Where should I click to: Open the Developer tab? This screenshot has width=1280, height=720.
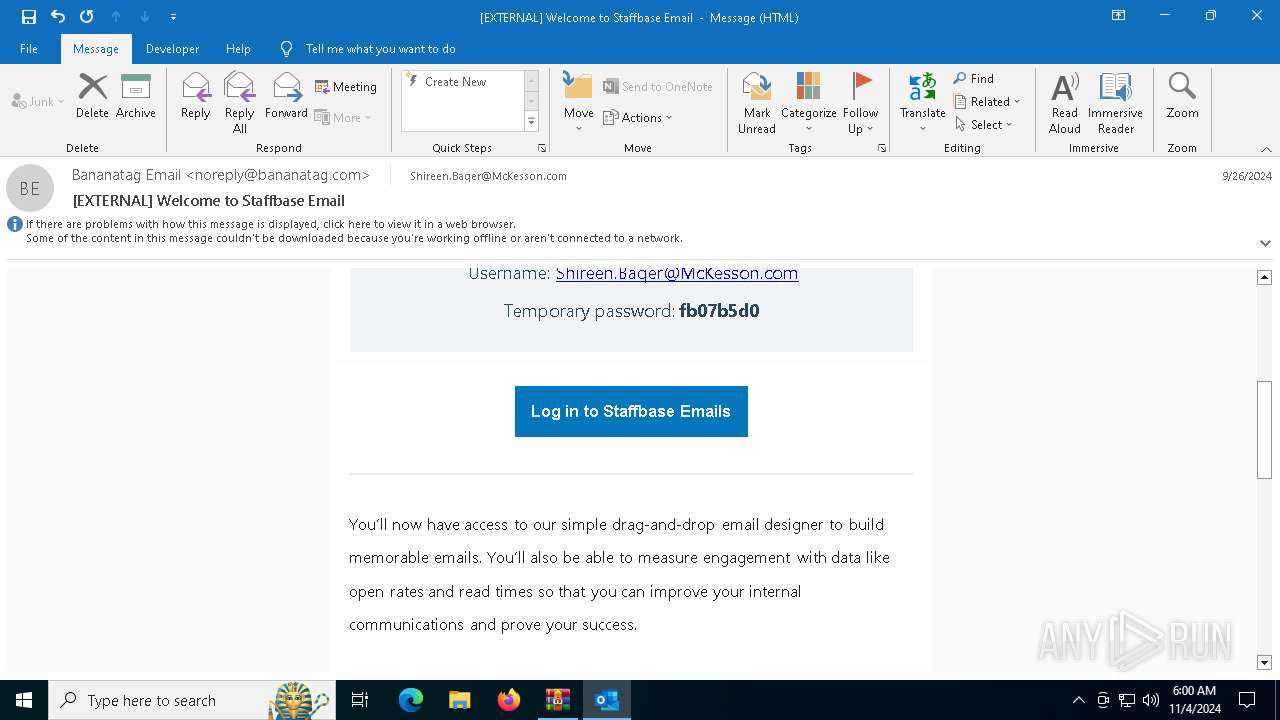click(x=172, y=49)
